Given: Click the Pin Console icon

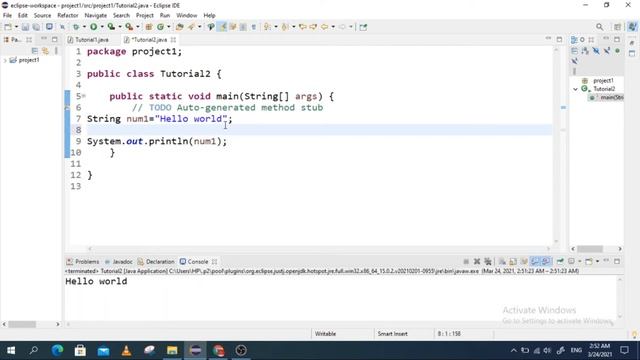Looking at the screenshot, I should point(560,261).
